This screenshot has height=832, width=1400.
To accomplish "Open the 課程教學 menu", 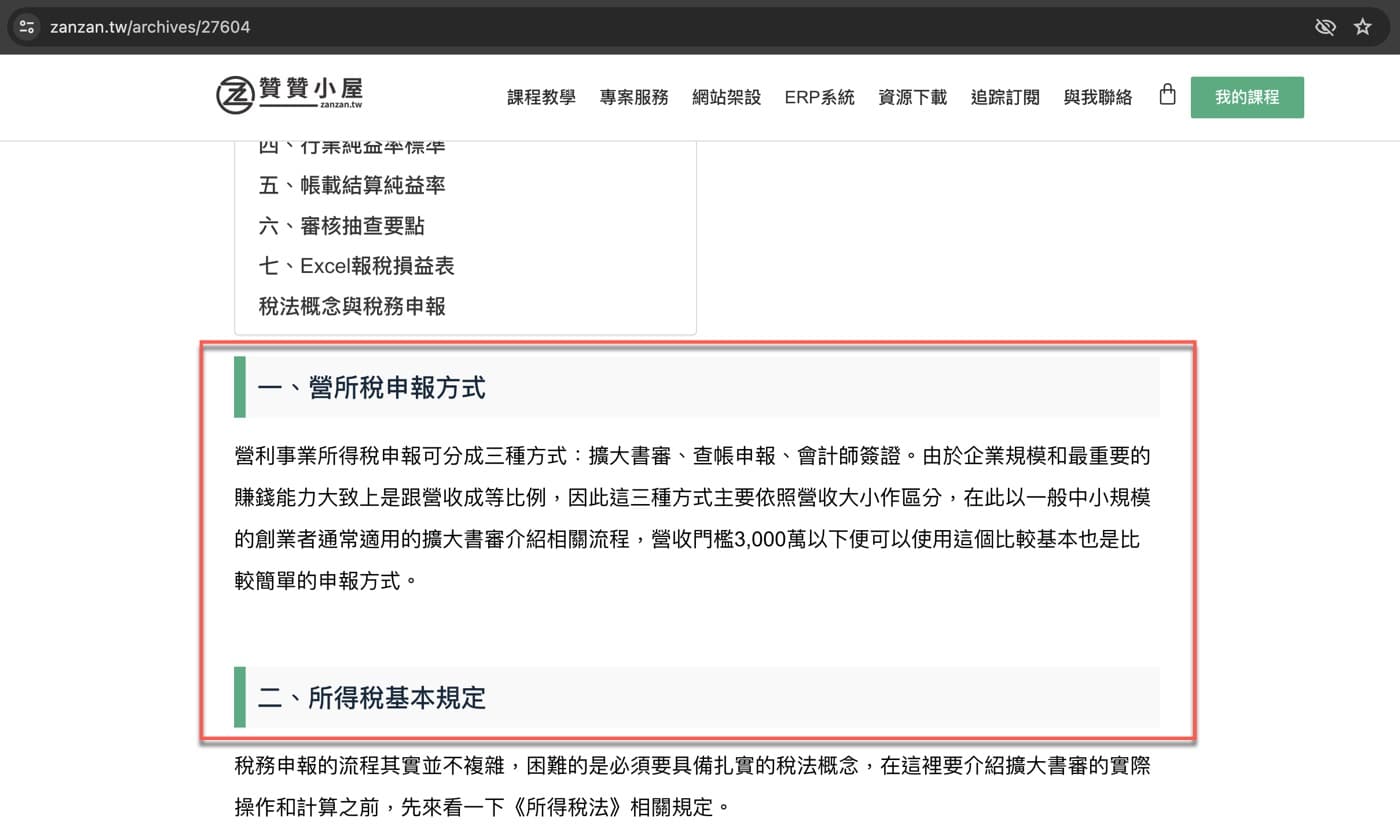I will pos(541,97).
